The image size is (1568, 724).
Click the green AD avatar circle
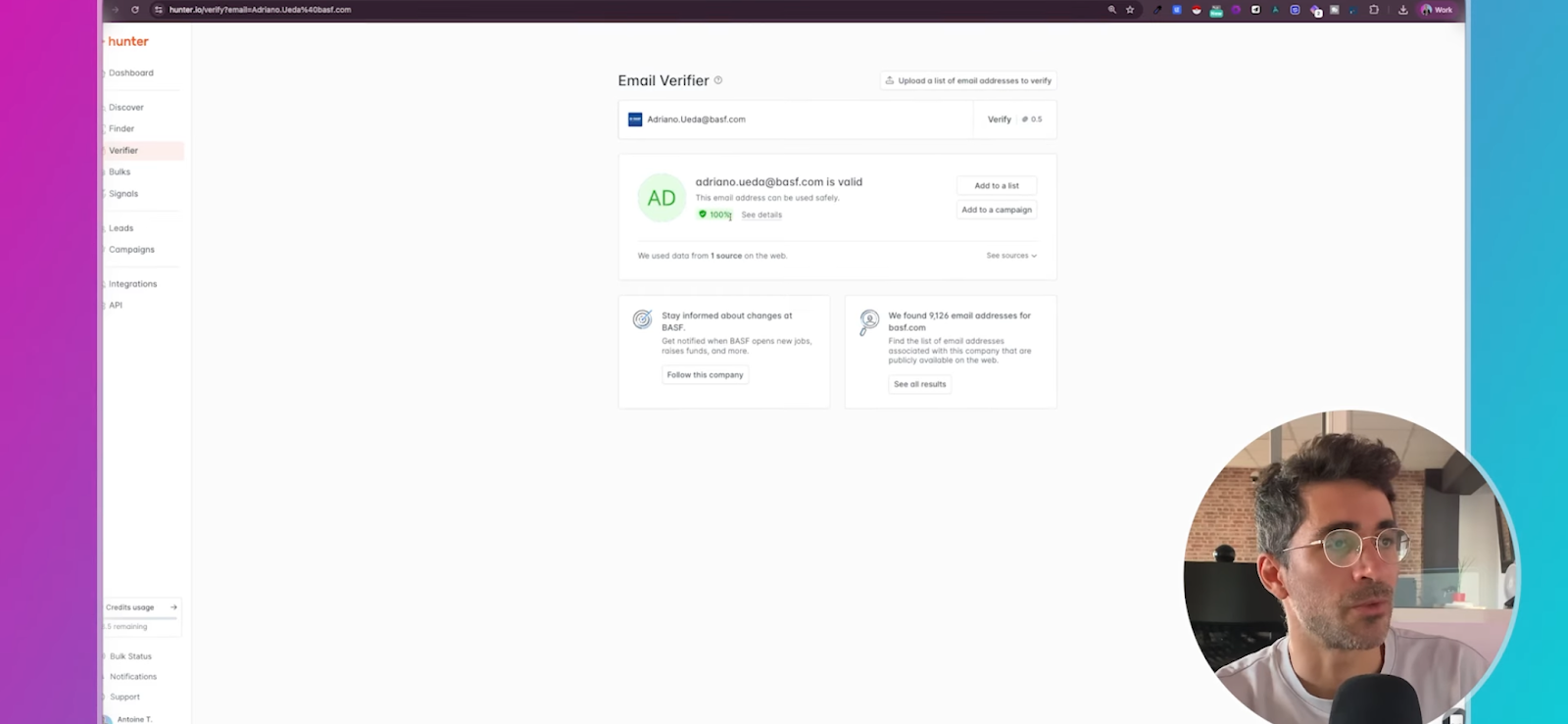(661, 198)
